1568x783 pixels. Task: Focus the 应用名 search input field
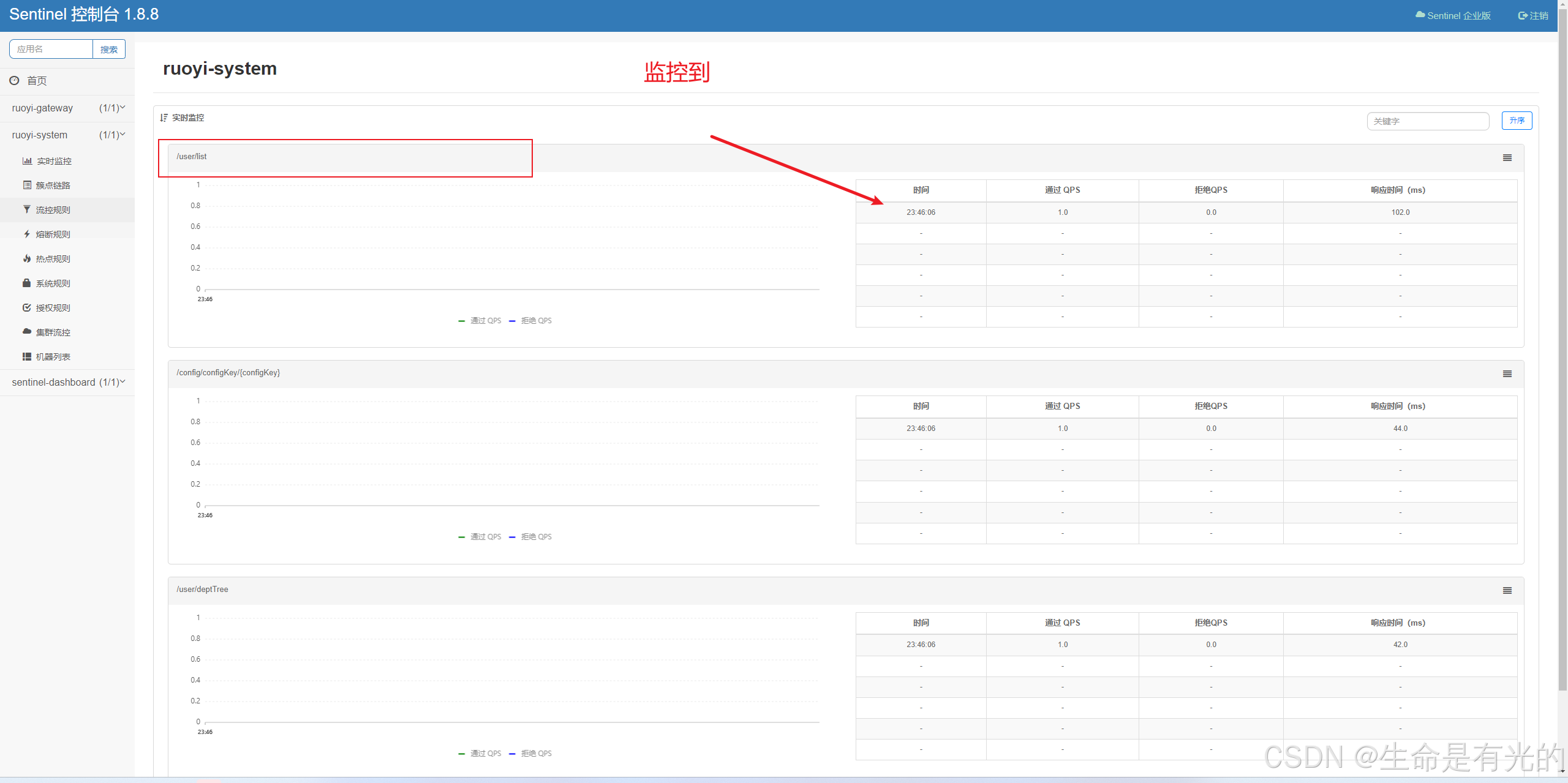coord(51,49)
